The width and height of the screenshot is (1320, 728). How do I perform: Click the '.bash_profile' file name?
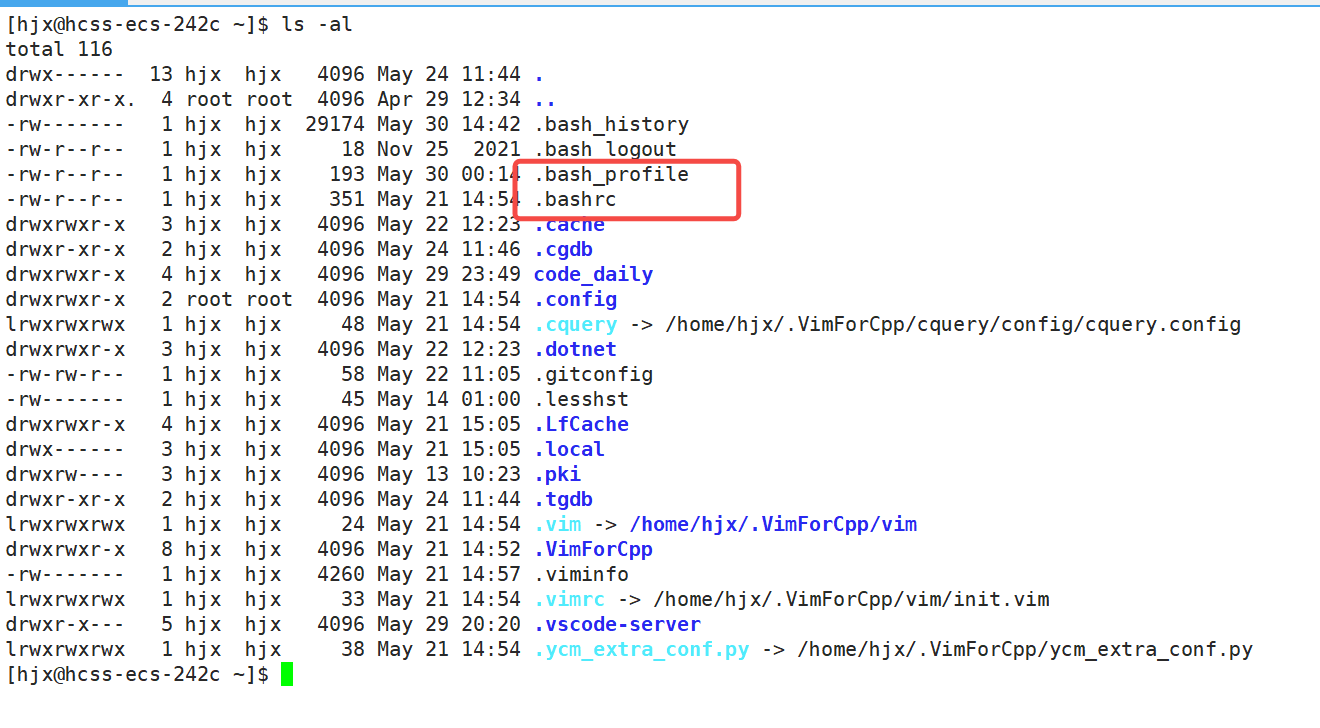[x=611, y=175]
